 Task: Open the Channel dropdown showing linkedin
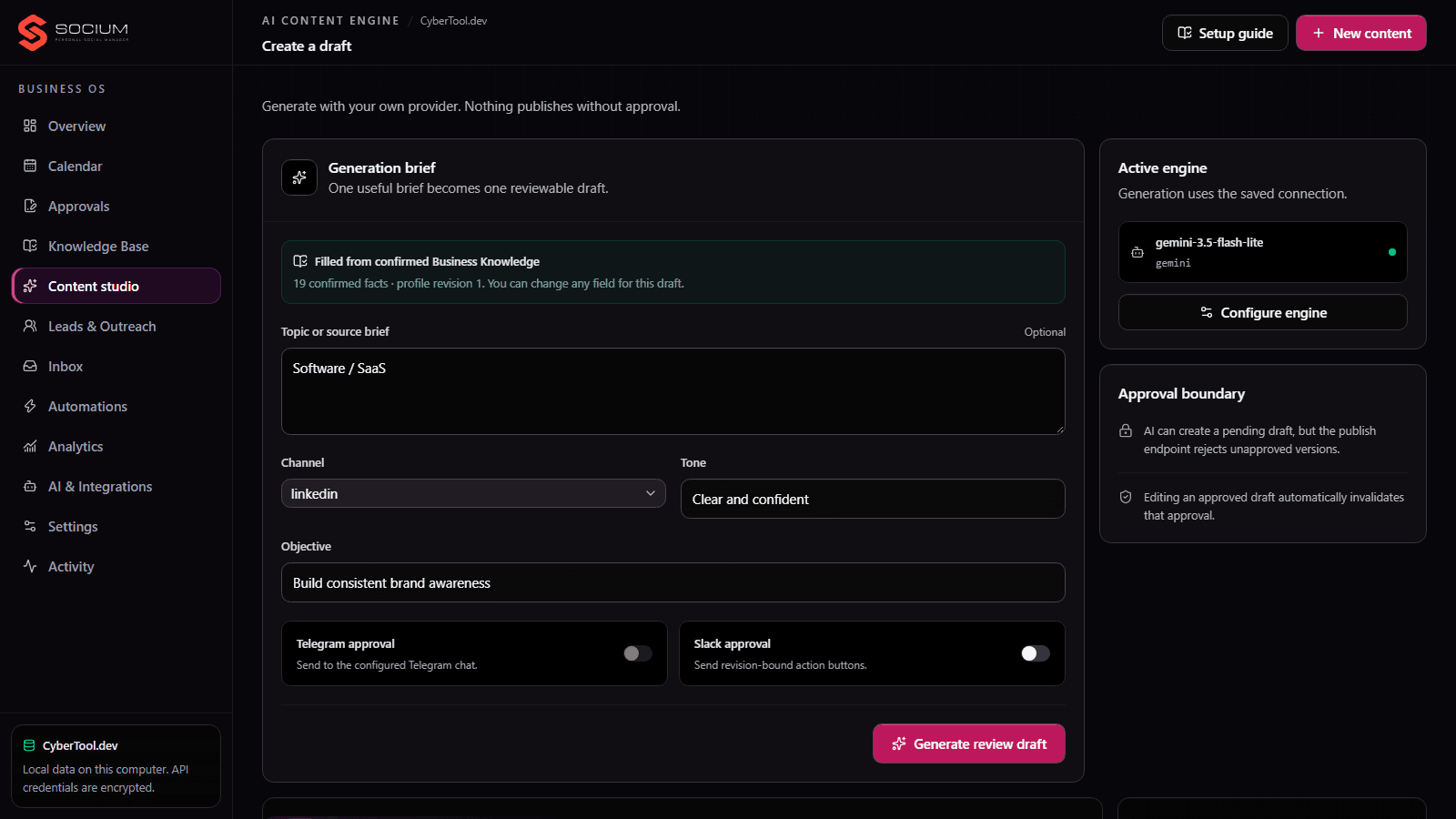coord(473,493)
